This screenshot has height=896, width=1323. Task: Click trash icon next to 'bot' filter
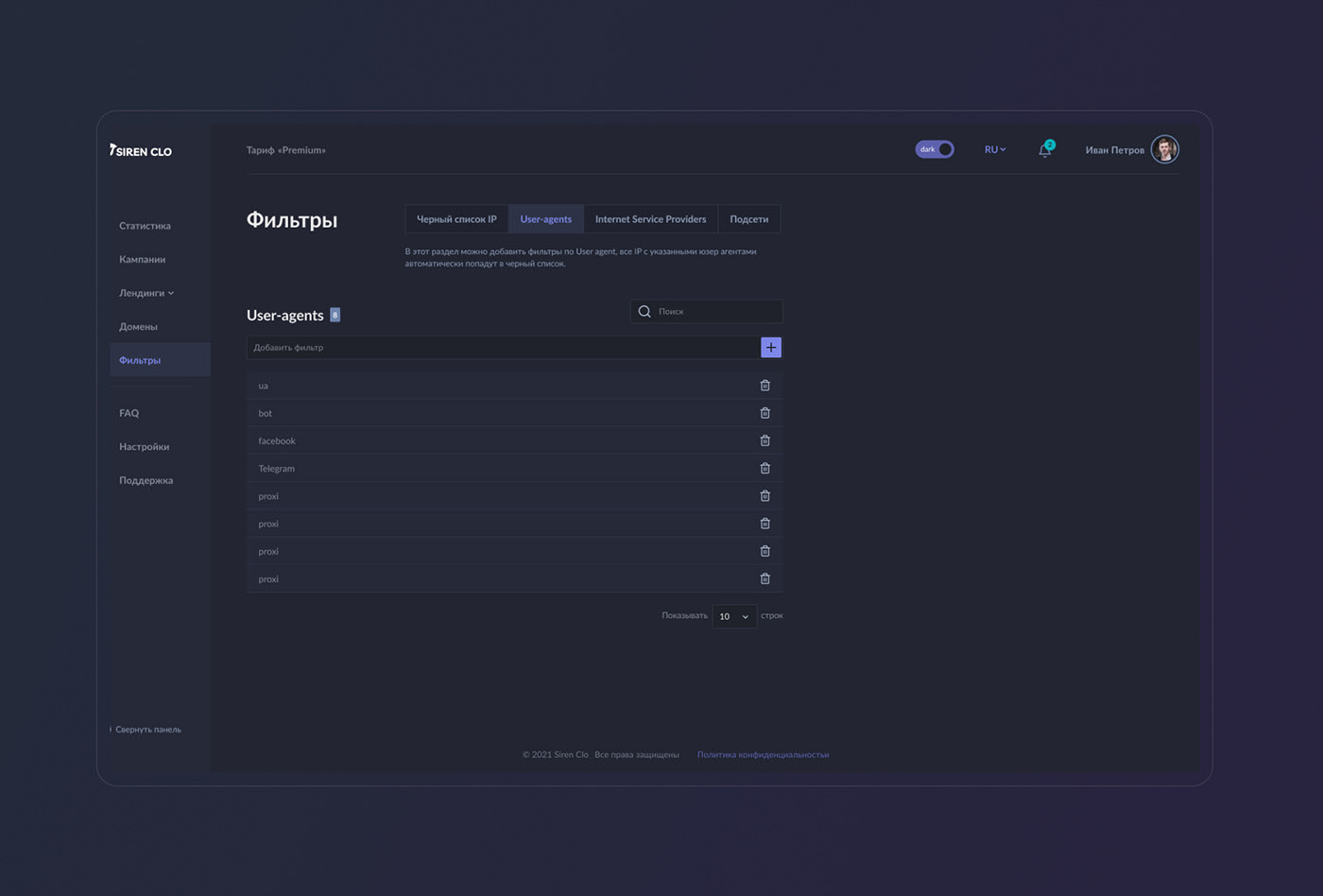(x=765, y=413)
